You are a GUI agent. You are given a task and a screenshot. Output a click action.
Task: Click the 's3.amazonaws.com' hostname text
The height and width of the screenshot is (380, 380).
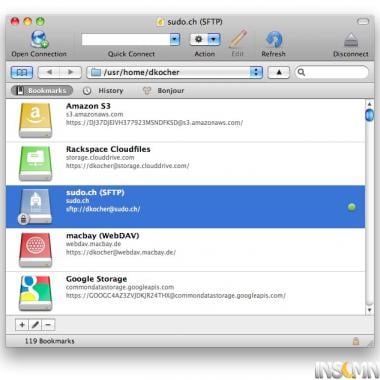94,114
